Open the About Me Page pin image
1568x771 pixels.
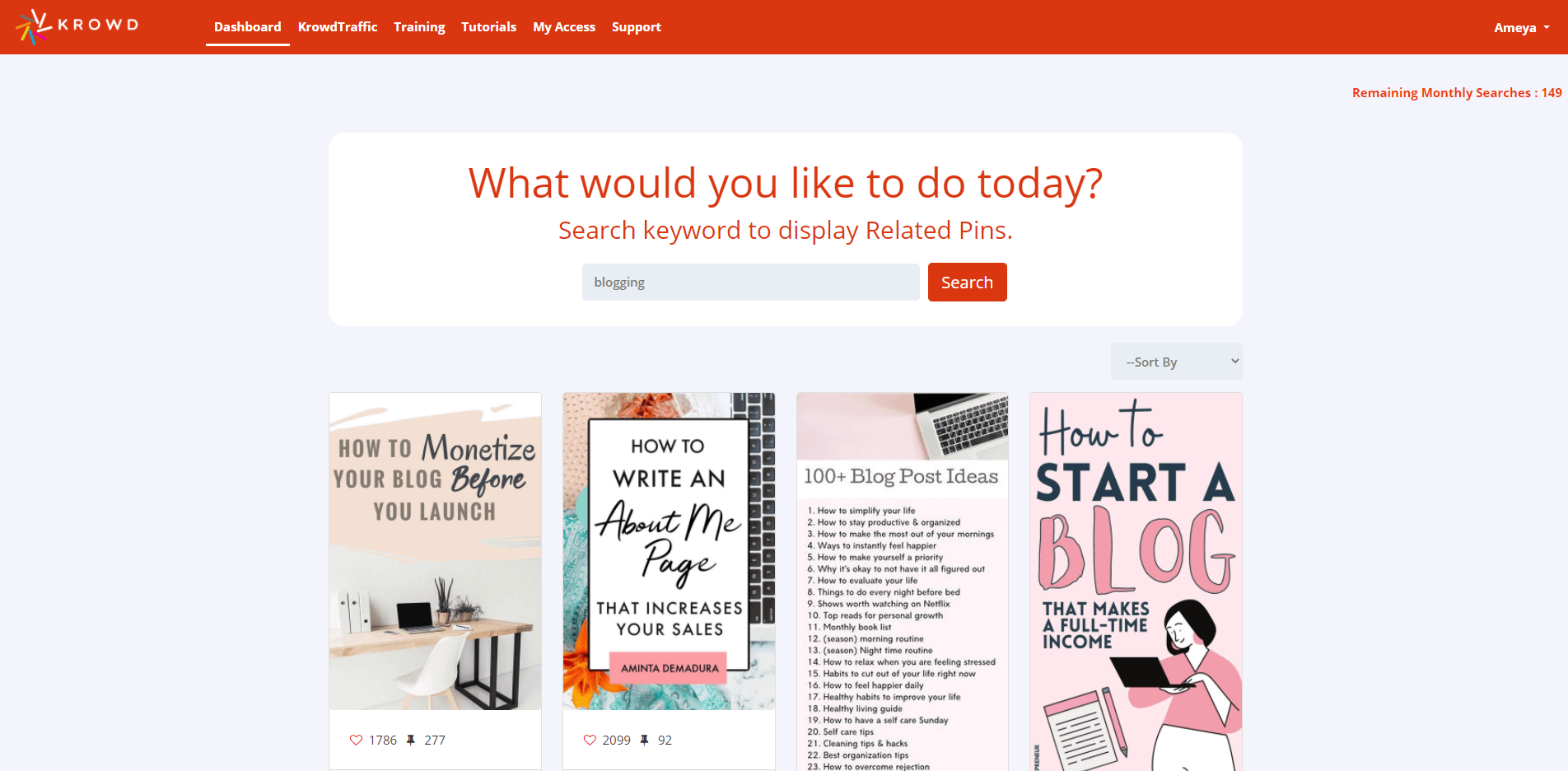669,551
